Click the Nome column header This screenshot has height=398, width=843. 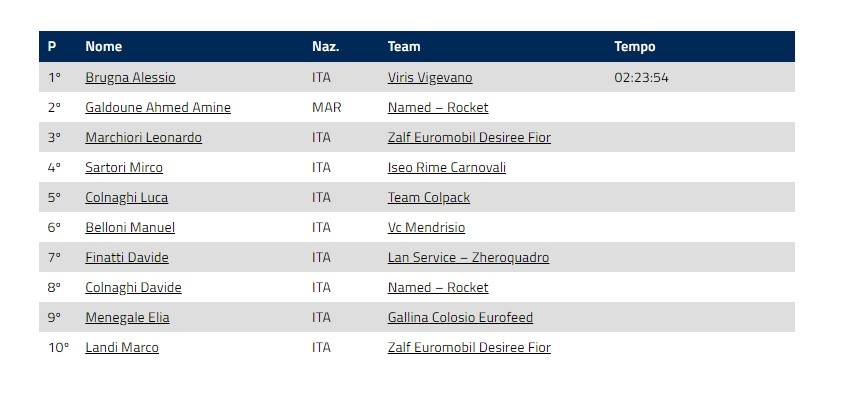click(x=104, y=46)
